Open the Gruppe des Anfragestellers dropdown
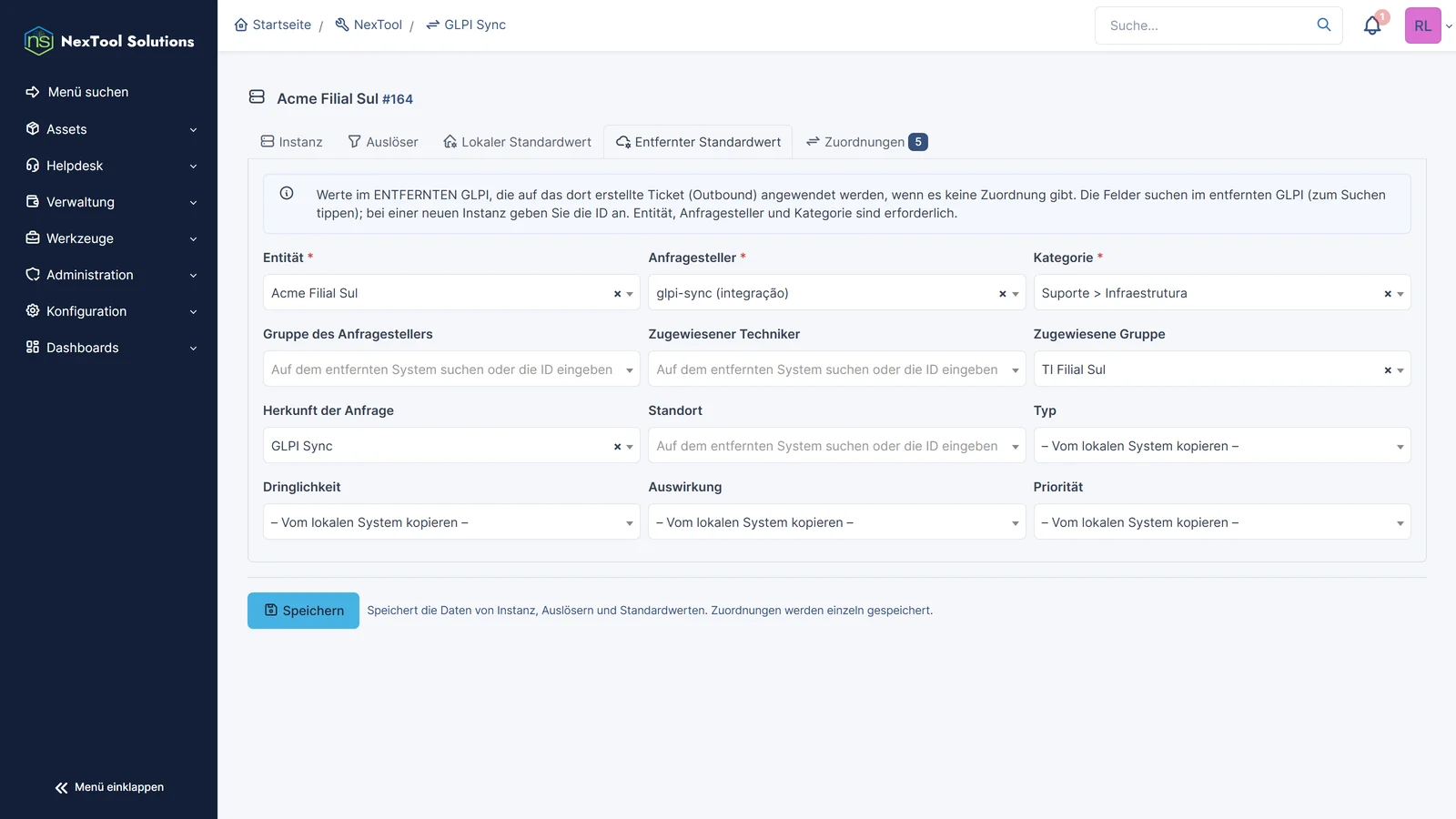The width and height of the screenshot is (1456, 819). pyautogui.click(x=451, y=369)
